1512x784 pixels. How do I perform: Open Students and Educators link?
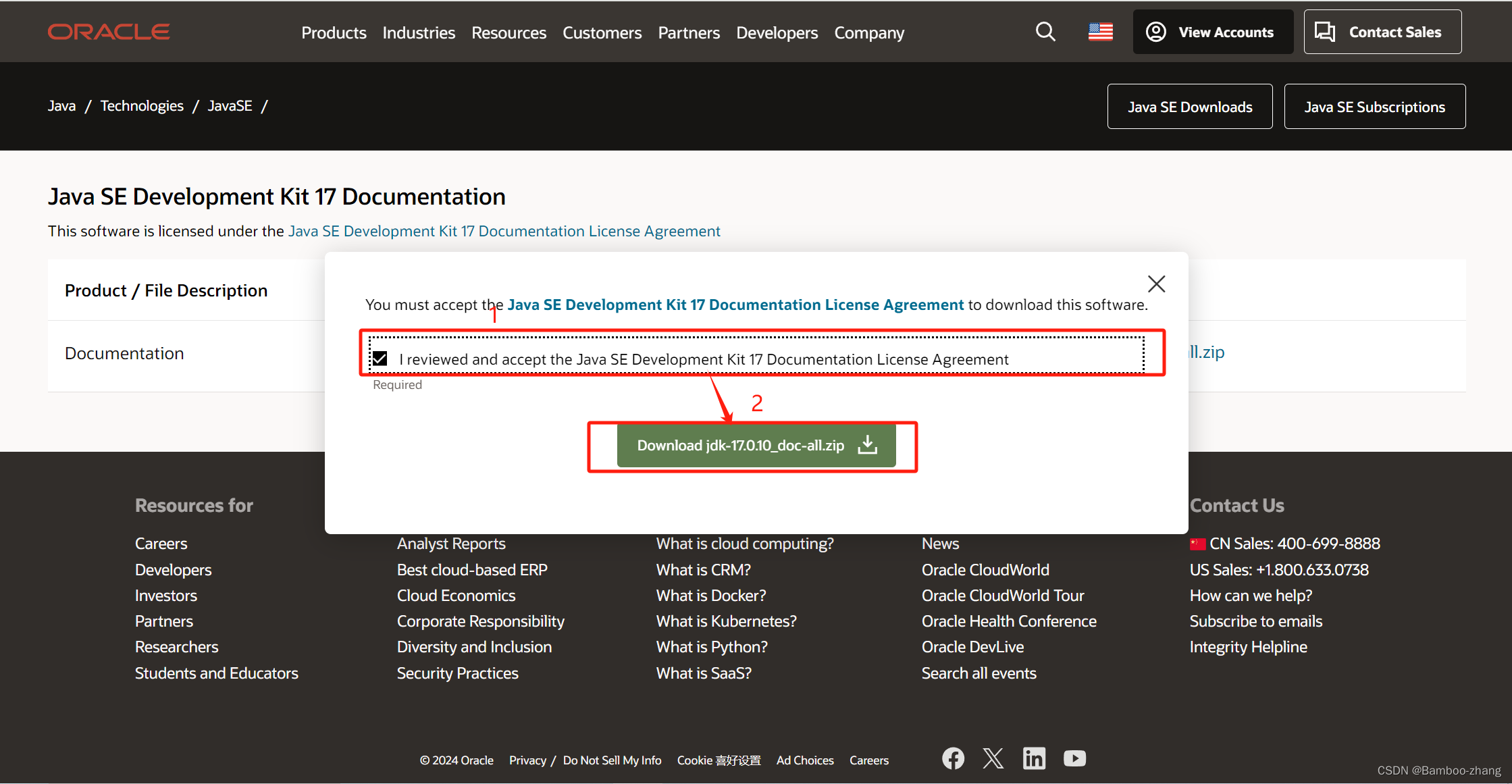tap(216, 673)
